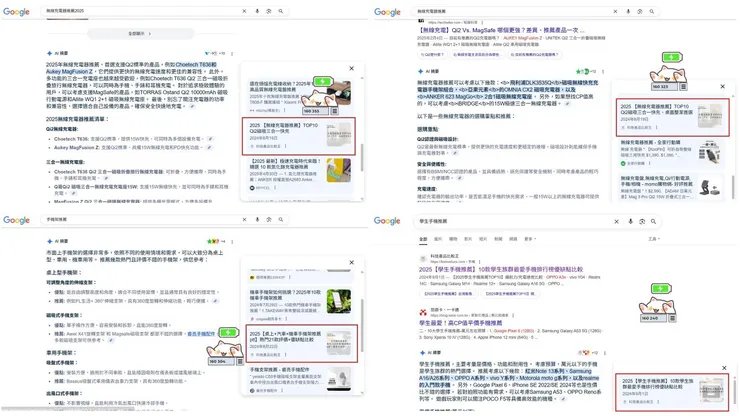The height and width of the screenshot is (416, 740).
Task: Start voice search in 無線充電器推薦2025 window
Action: pyautogui.click(x=257, y=11)
